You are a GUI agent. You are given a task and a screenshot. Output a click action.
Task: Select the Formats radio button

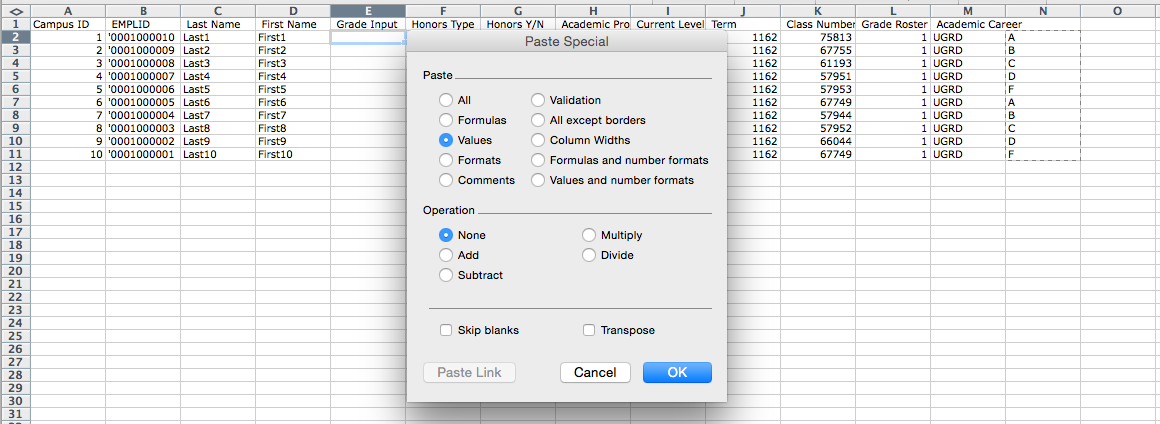446,160
